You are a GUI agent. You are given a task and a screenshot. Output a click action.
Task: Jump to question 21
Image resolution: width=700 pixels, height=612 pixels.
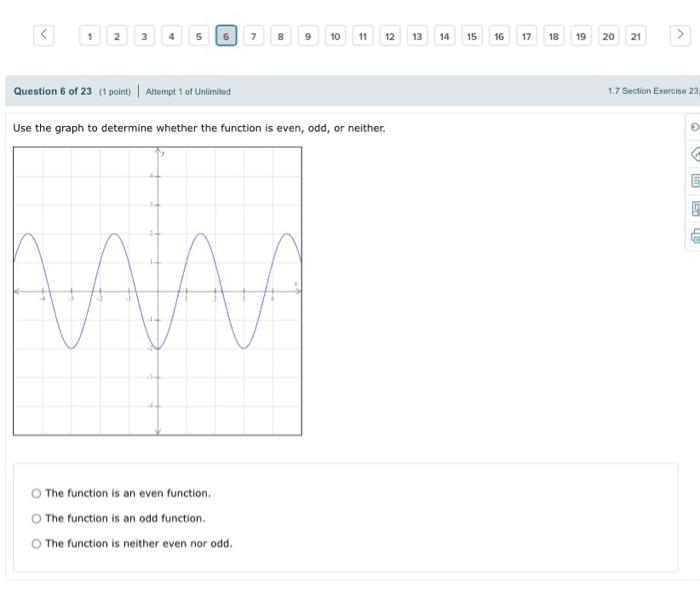pos(636,36)
